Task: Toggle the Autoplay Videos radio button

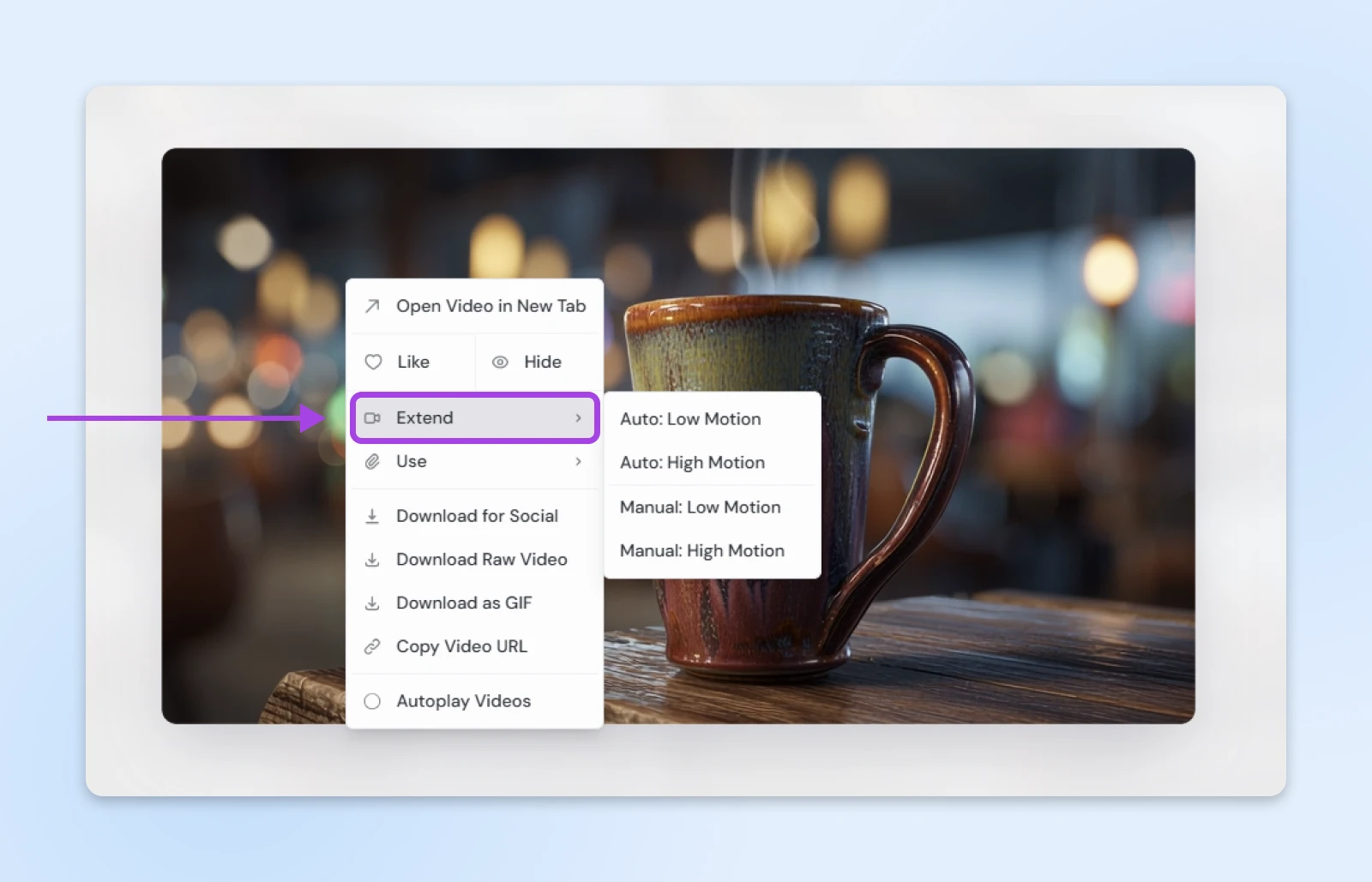Action: (x=372, y=701)
